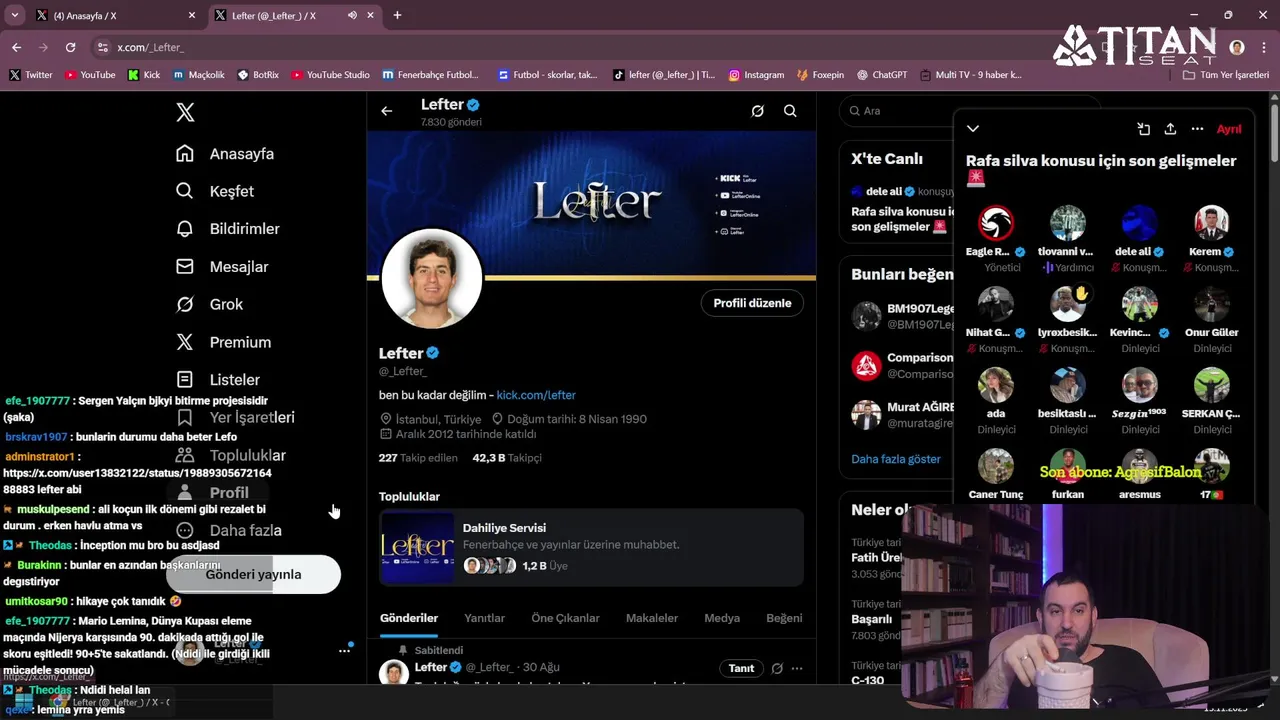Open the Dahiliye Servisi community card
1280x720 pixels.
pos(591,547)
